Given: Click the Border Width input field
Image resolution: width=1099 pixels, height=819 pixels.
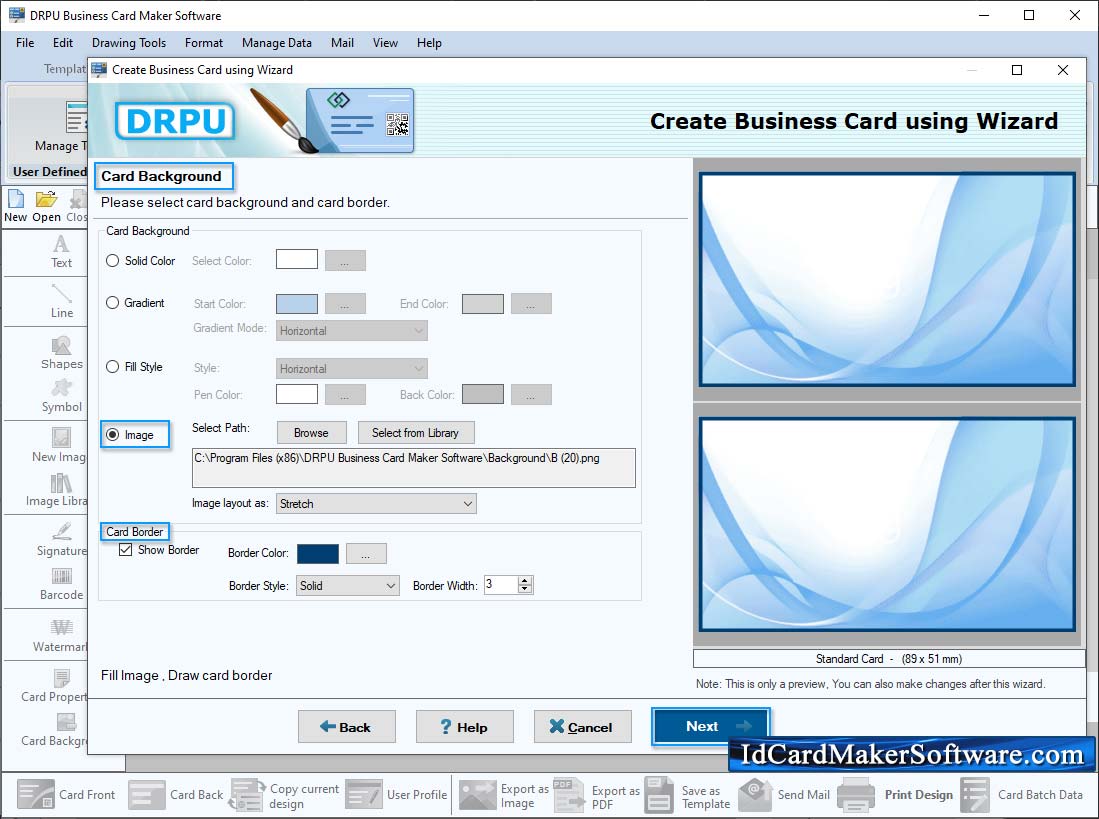Looking at the screenshot, I should coord(500,585).
